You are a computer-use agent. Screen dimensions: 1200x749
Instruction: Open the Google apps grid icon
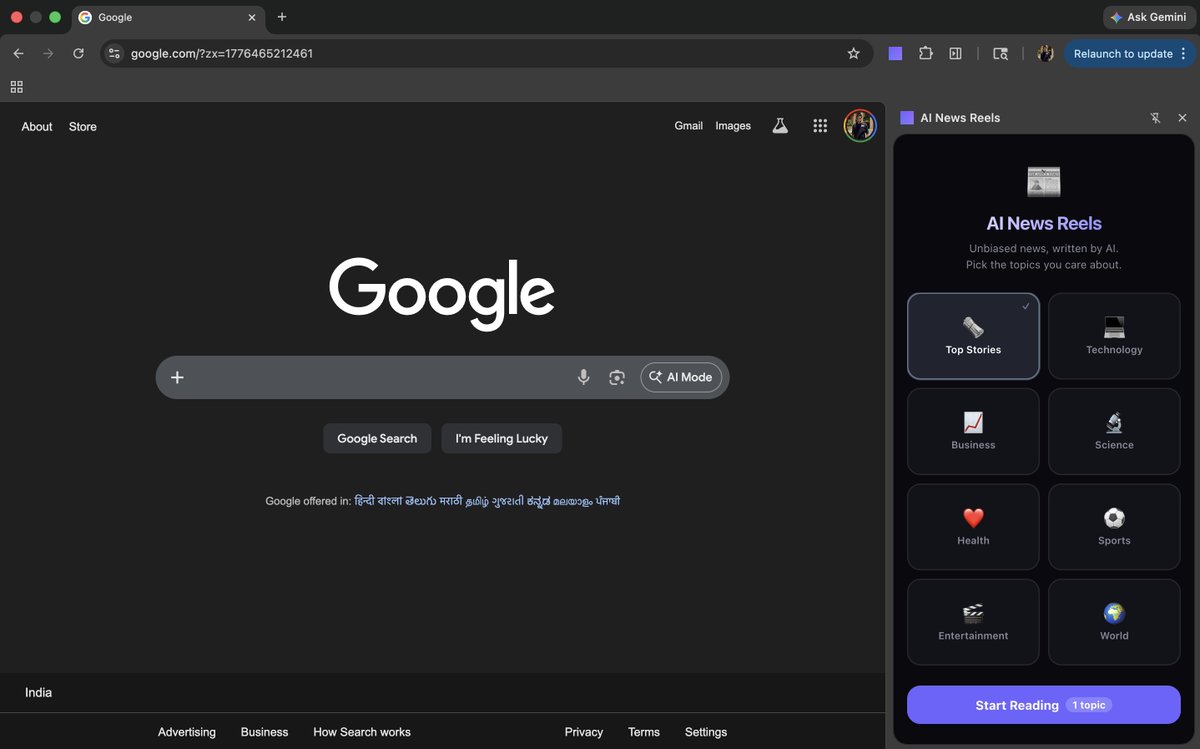(x=820, y=125)
